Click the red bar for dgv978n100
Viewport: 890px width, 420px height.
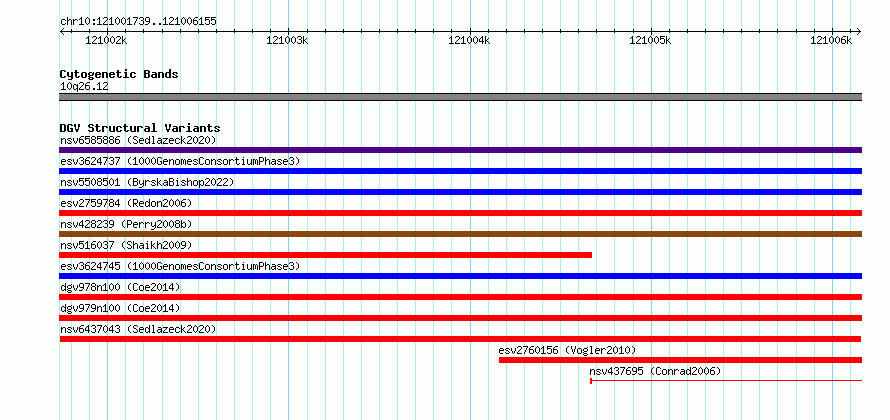tap(460, 297)
